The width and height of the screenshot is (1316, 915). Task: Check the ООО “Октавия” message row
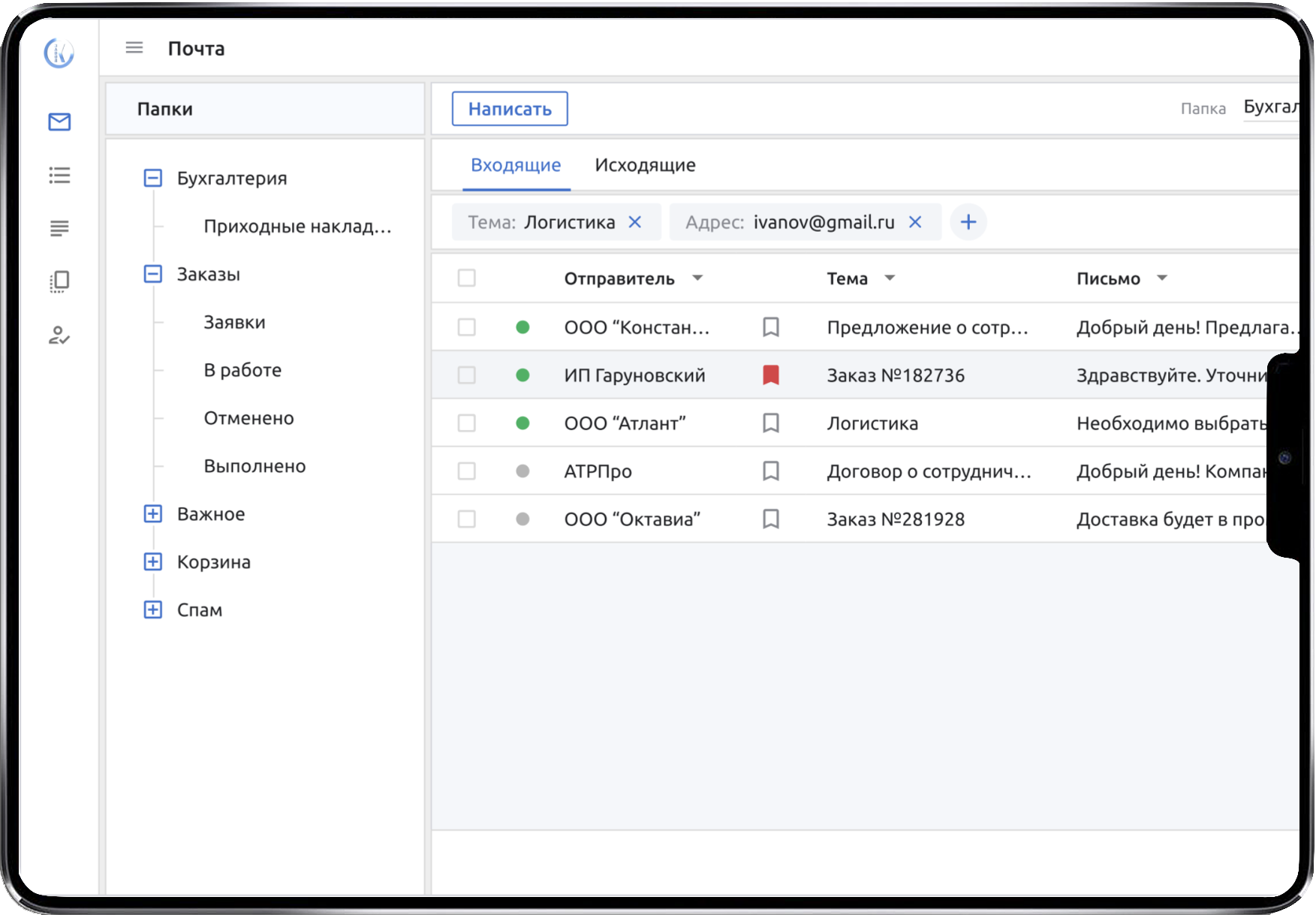pos(466,519)
